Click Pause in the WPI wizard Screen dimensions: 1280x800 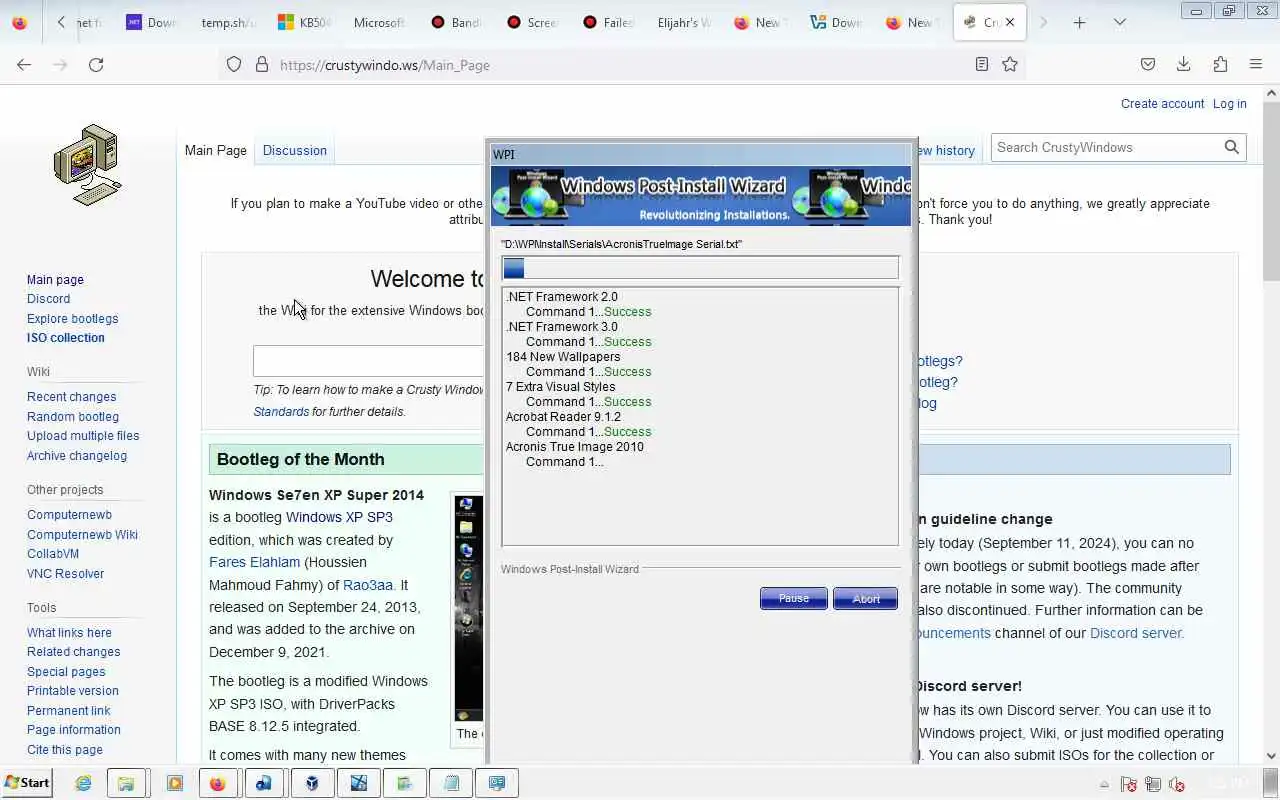[x=793, y=598]
